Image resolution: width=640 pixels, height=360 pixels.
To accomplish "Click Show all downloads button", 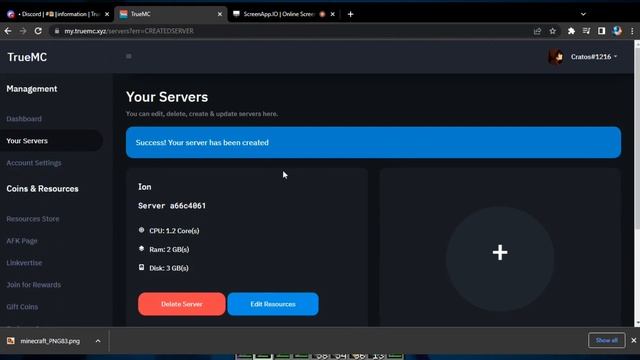I will tap(607, 340).
